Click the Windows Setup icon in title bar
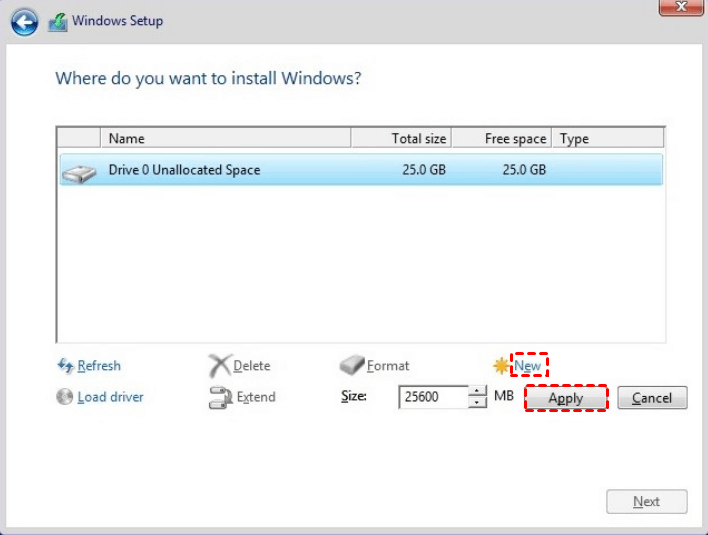 coord(58,22)
